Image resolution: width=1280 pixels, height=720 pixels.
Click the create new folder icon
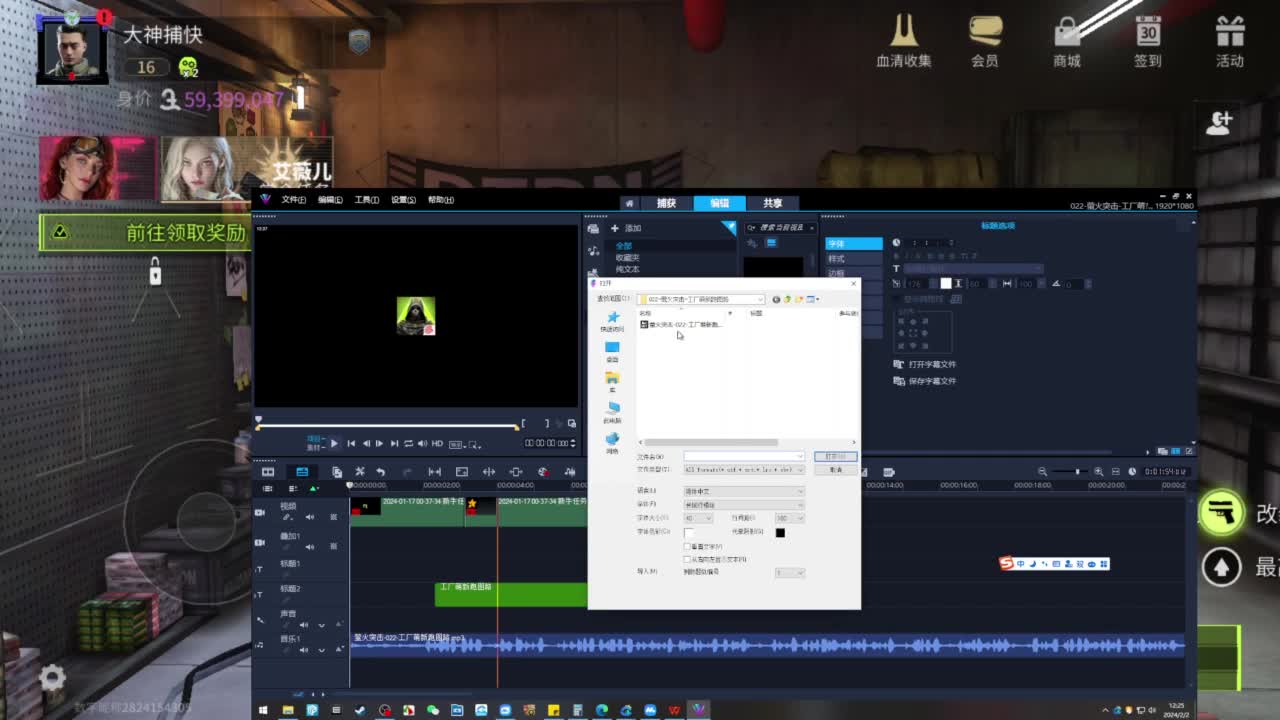(x=799, y=299)
